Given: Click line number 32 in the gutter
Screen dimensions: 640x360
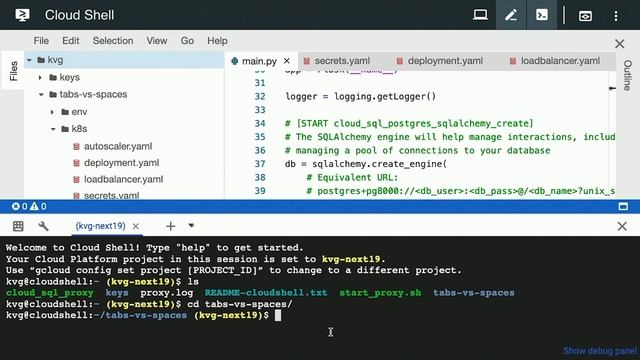Looking at the screenshot, I should pyautogui.click(x=260, y=97).
